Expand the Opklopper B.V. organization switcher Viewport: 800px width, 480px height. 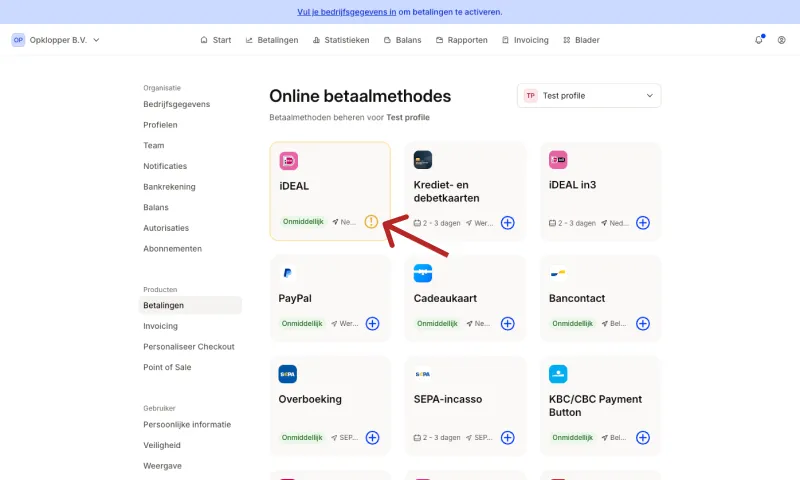click(x=56, y=40)
